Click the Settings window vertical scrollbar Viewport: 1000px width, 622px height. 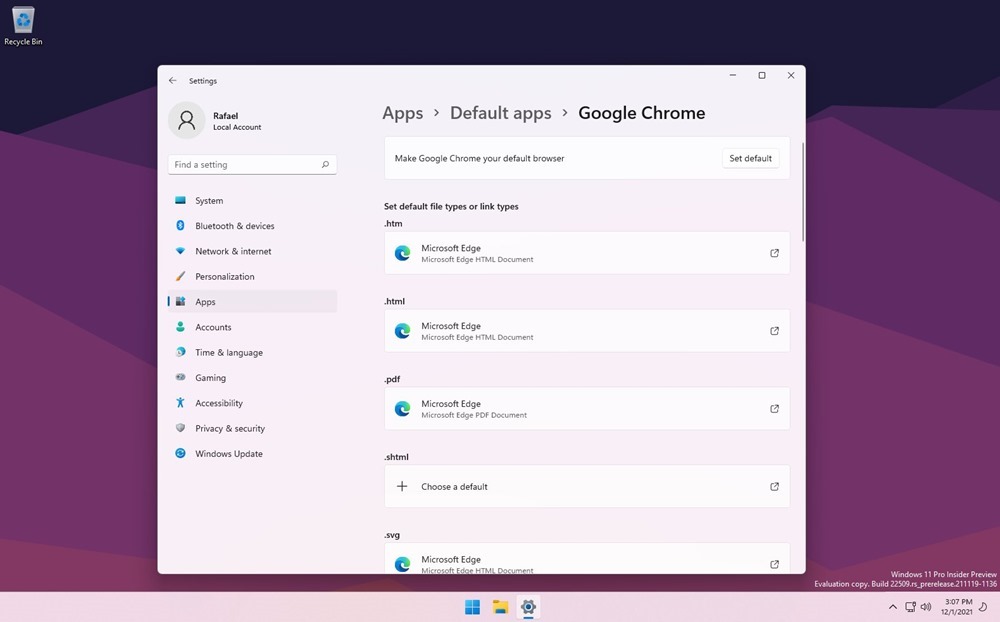[x=802, y=192]
